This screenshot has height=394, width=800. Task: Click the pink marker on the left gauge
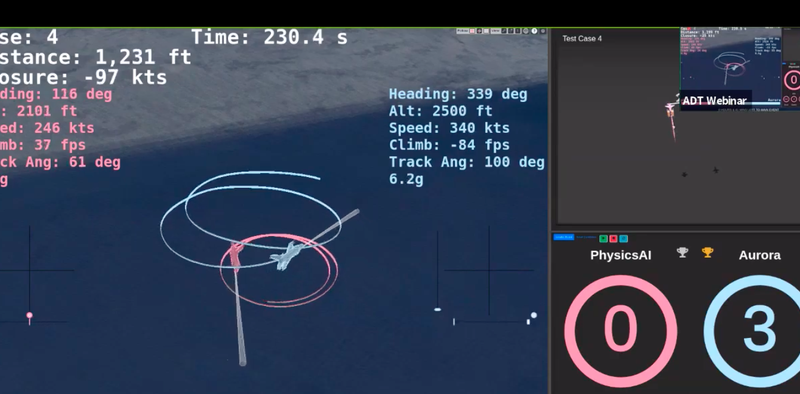click(x=30, y=317)
